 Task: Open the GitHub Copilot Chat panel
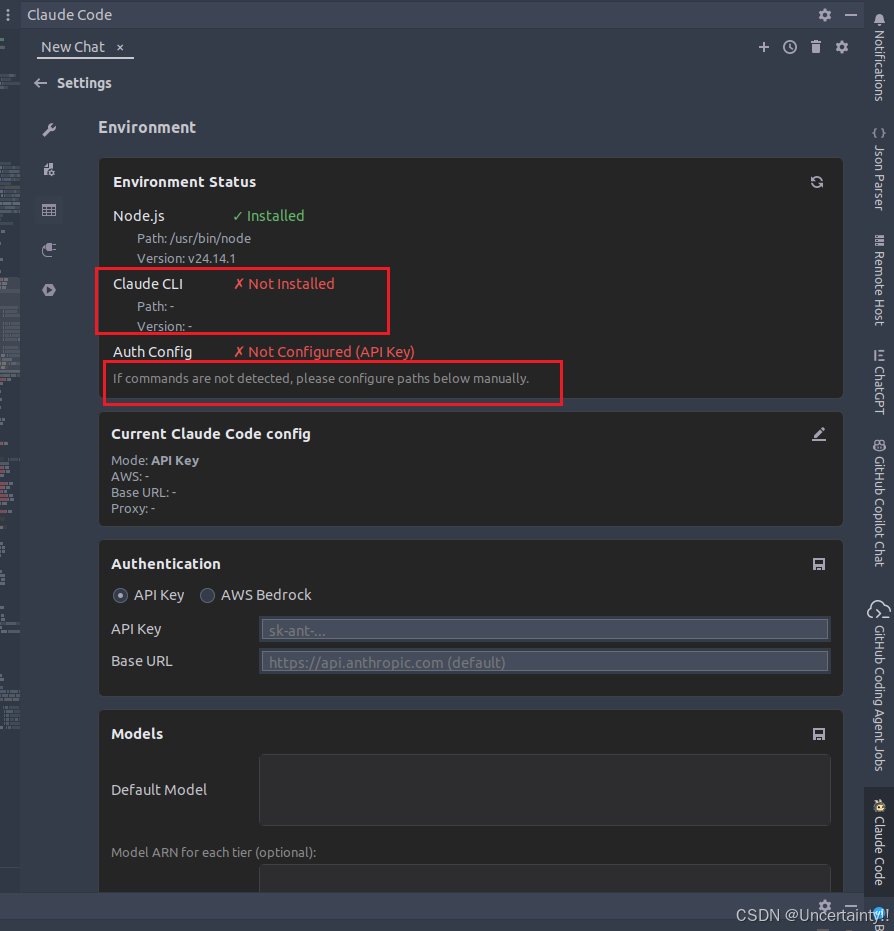click(879, 503)
